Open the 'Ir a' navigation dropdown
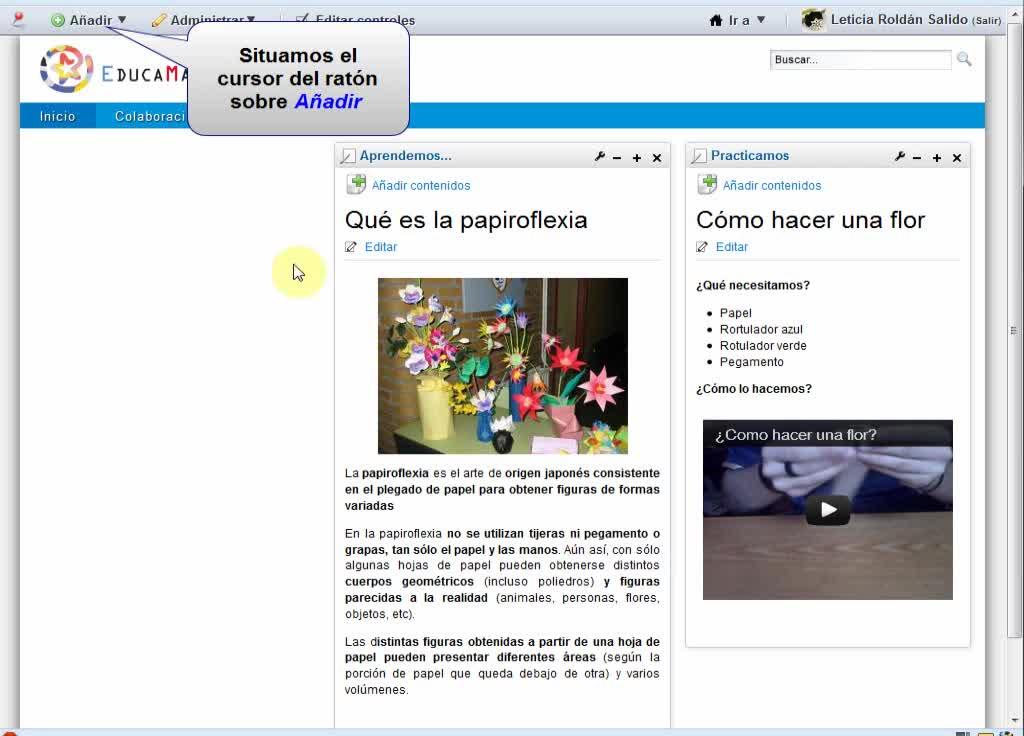1024x736 pixels. (738, 20)
